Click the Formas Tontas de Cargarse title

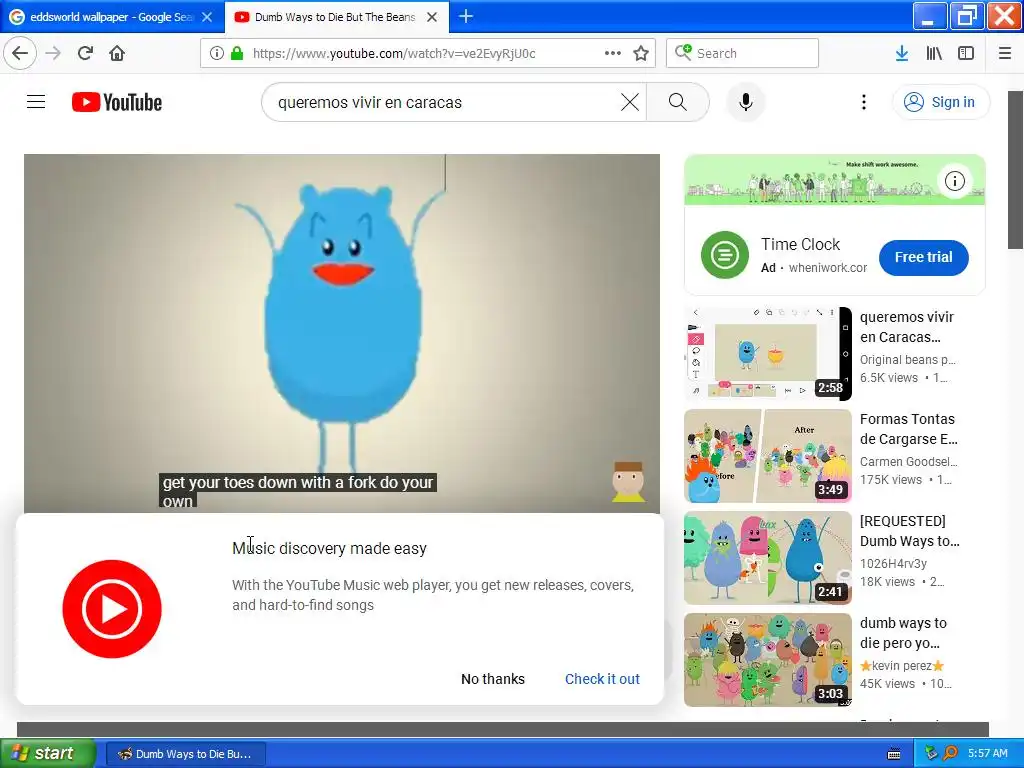click(908, 429)
